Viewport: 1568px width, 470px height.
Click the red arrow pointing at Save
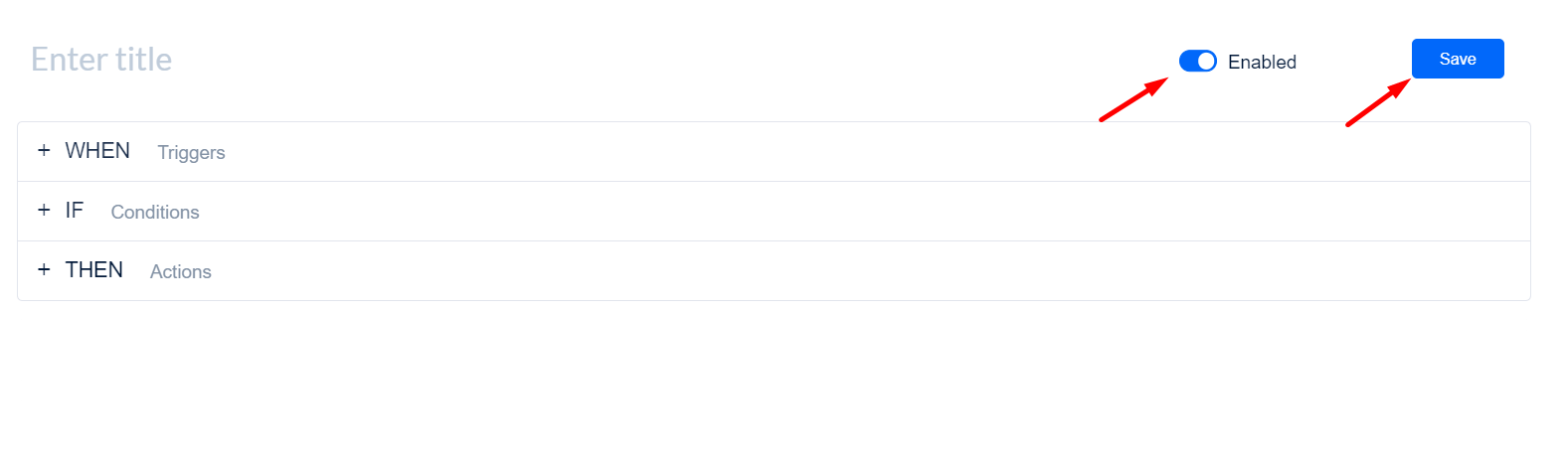pyautogui.click(x=1378, y=102)
